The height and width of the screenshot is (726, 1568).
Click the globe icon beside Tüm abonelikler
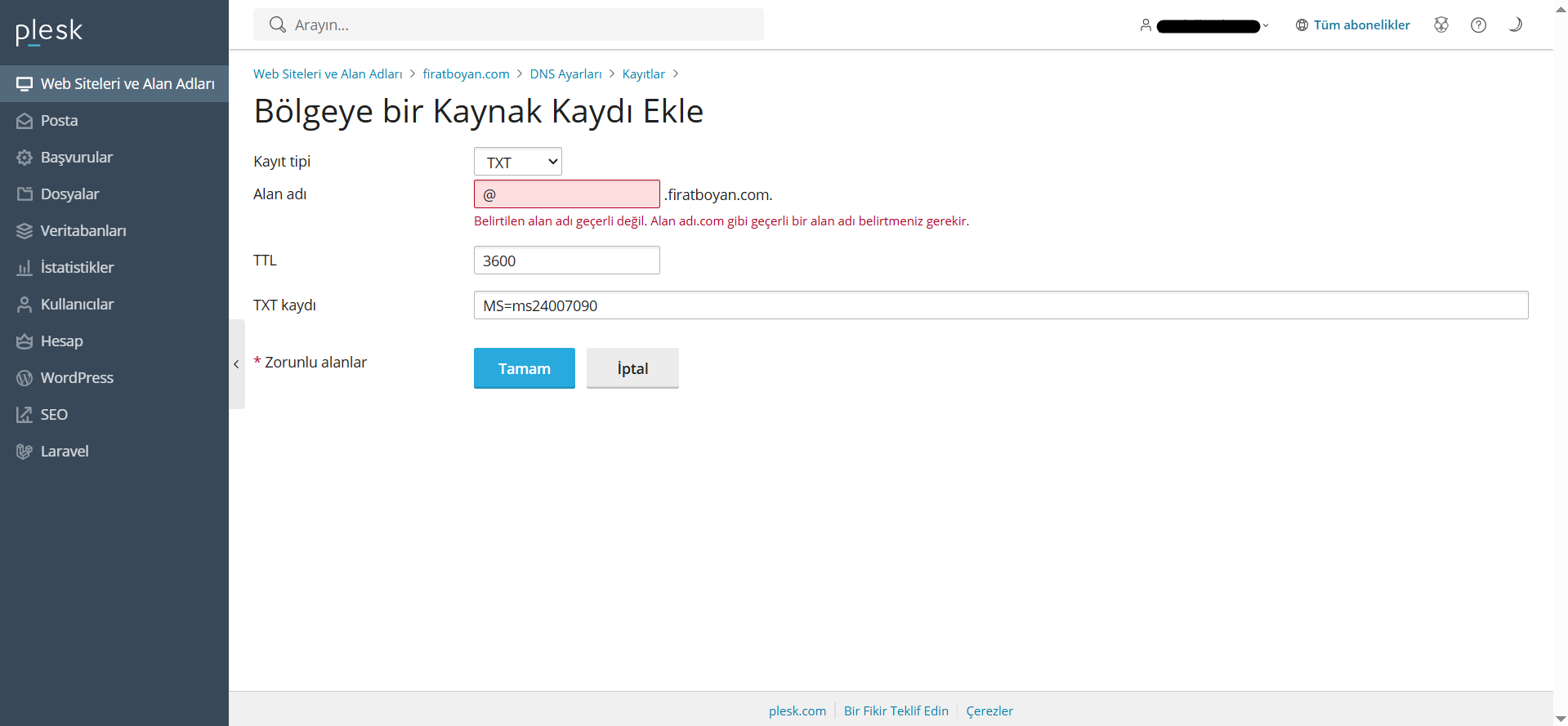point(1302,25)
